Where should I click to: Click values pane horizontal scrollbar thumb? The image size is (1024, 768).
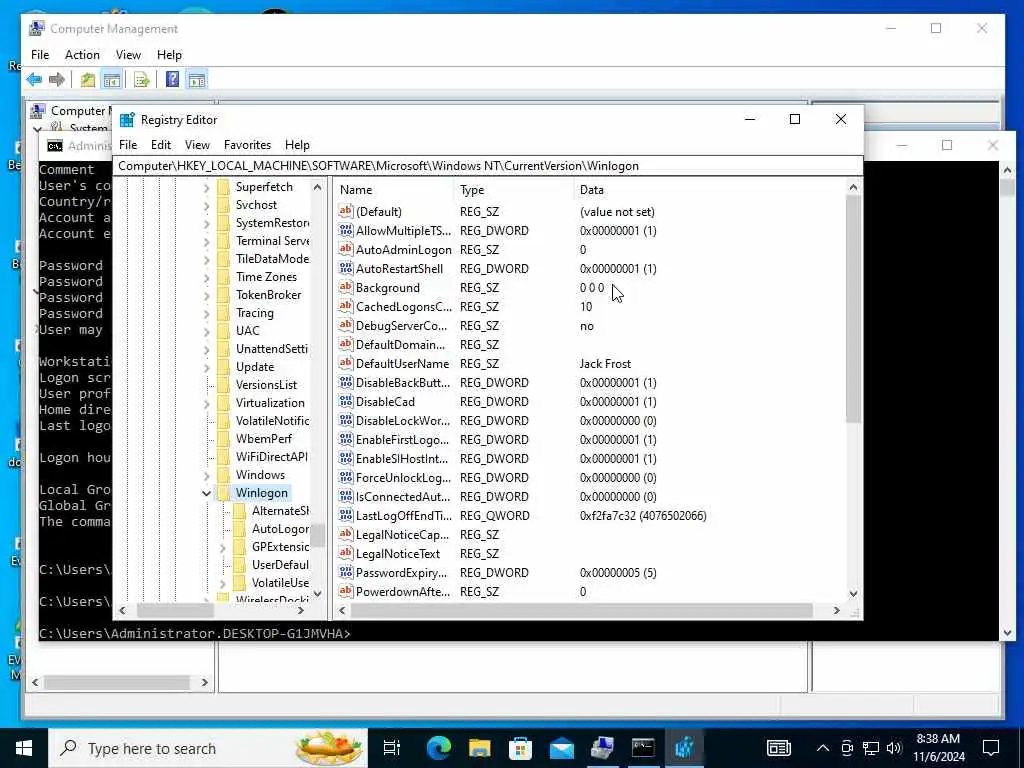[582, 610]
